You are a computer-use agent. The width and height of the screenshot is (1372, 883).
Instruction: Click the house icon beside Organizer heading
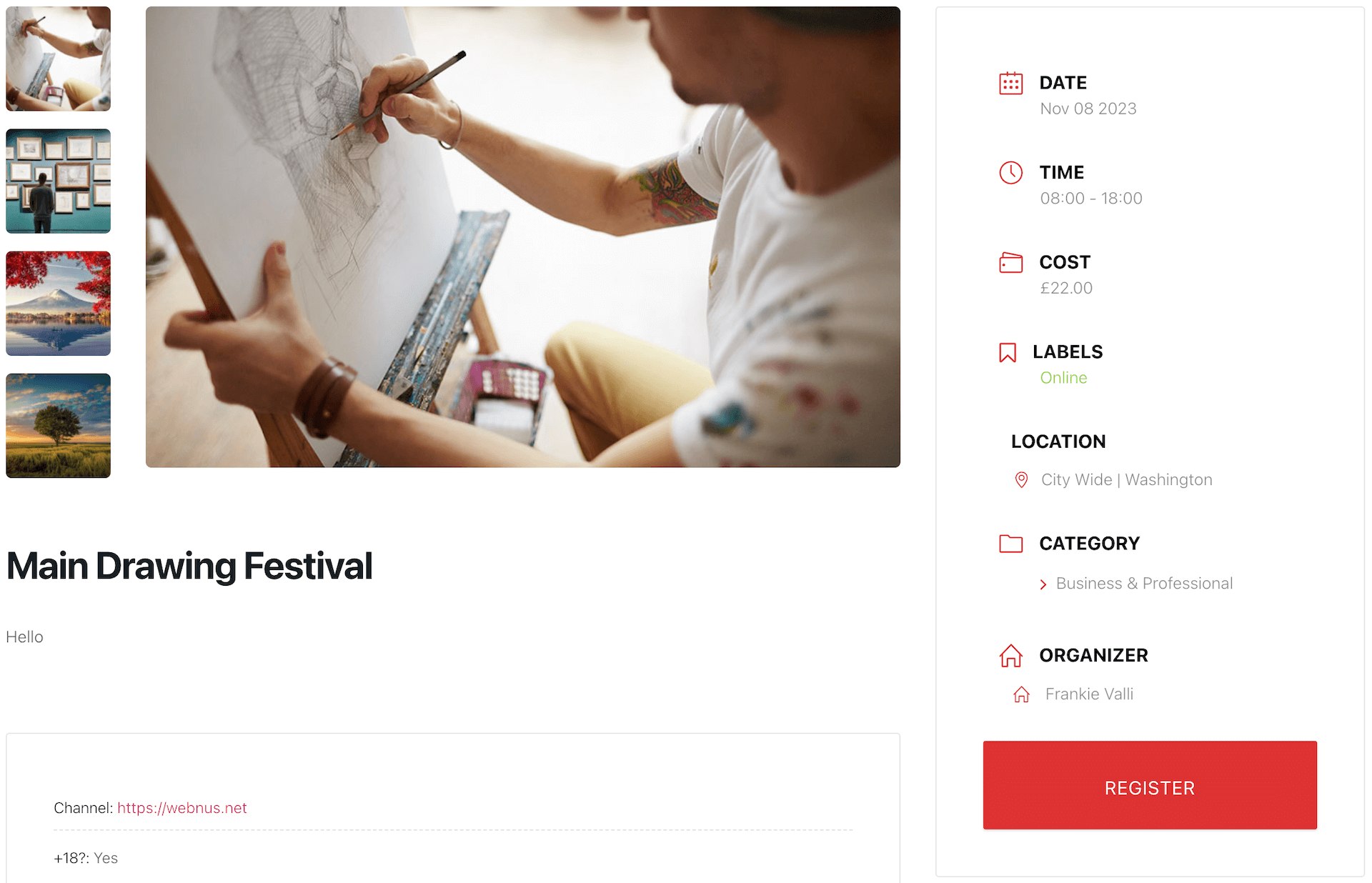(1010, 656)
